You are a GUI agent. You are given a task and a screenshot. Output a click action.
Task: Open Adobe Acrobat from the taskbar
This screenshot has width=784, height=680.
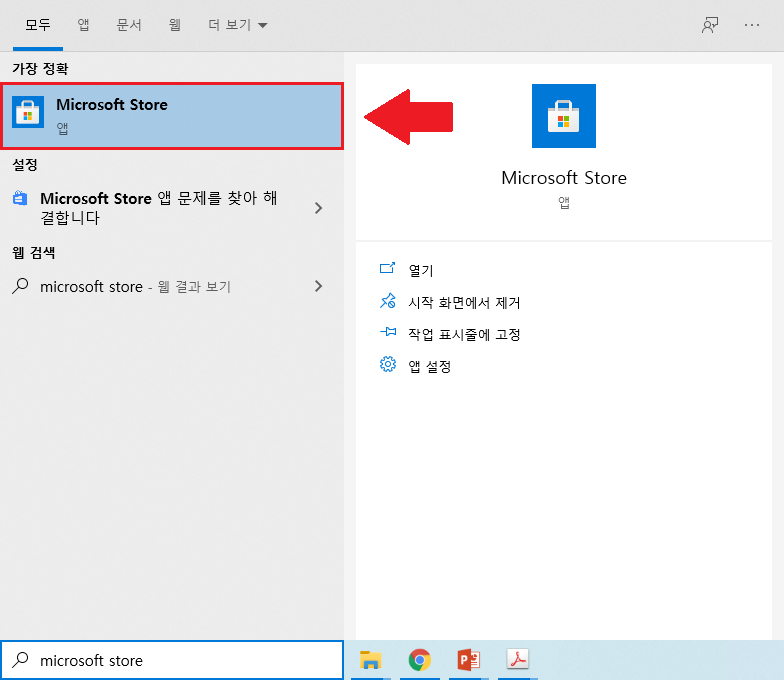click(x=518, y=659)
